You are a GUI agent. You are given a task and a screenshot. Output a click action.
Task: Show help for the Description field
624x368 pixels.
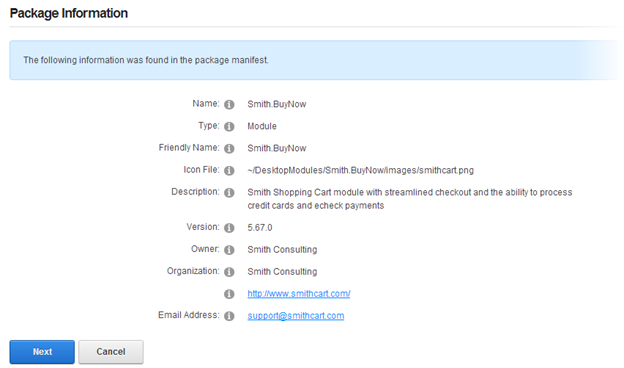(229, 193)
